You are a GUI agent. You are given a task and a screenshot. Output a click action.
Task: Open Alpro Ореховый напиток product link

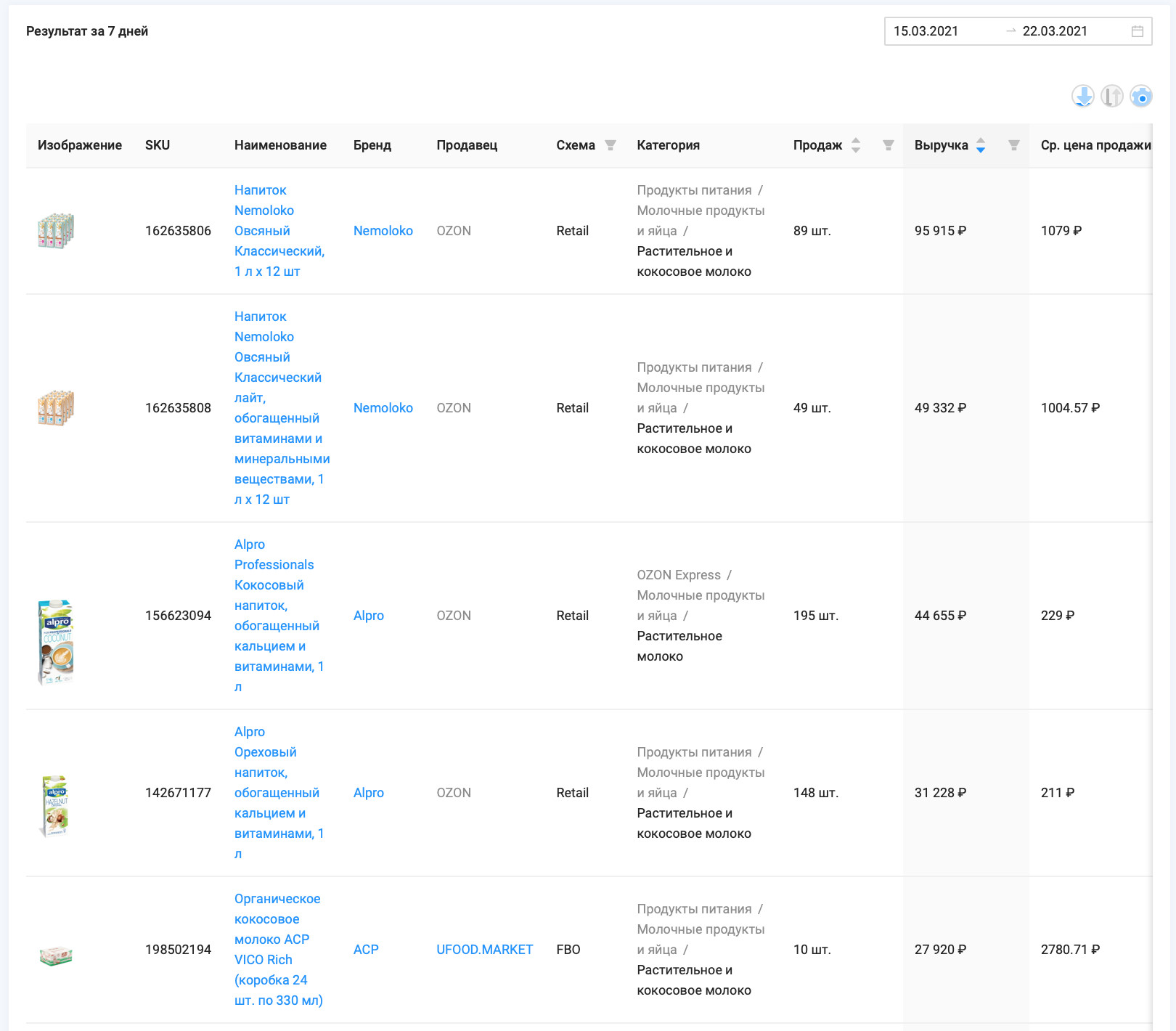[279, 793]
